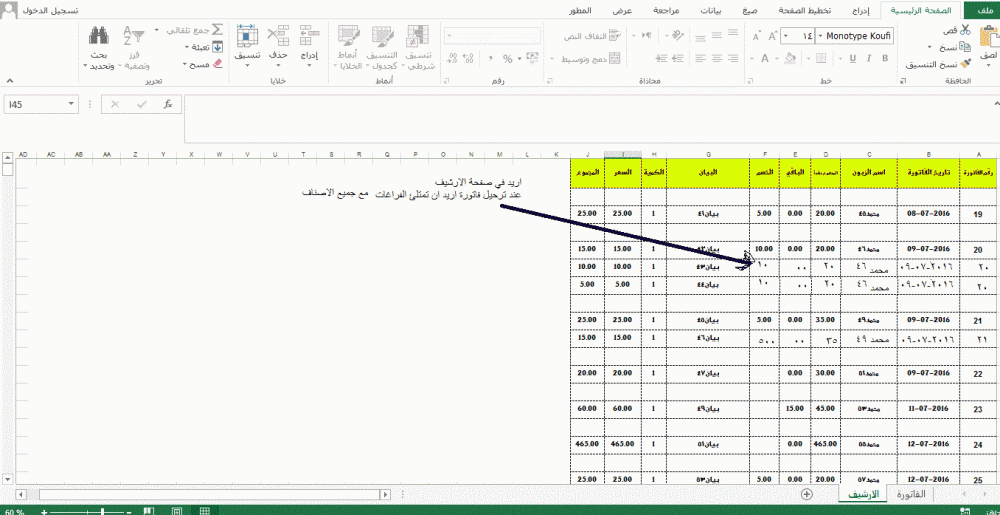Open the Monotype Koufi font name dropdown

[820, 36]
